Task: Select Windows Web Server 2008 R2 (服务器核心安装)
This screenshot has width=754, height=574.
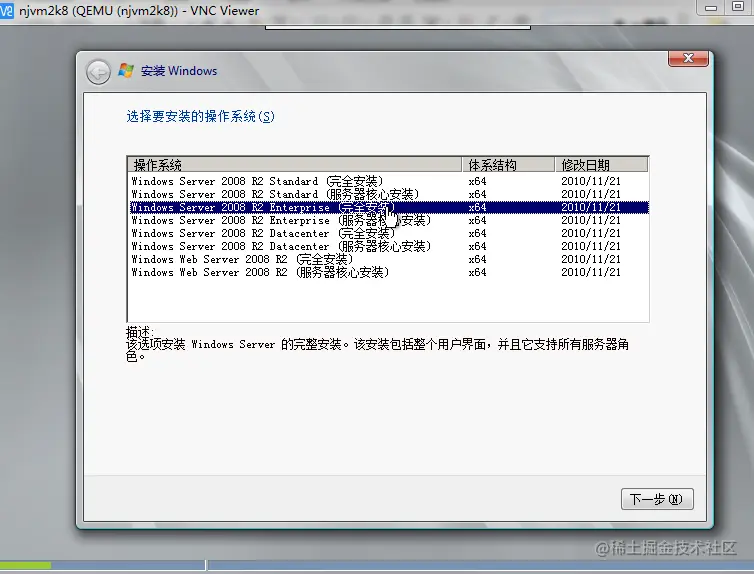Action: coord(389,272)
